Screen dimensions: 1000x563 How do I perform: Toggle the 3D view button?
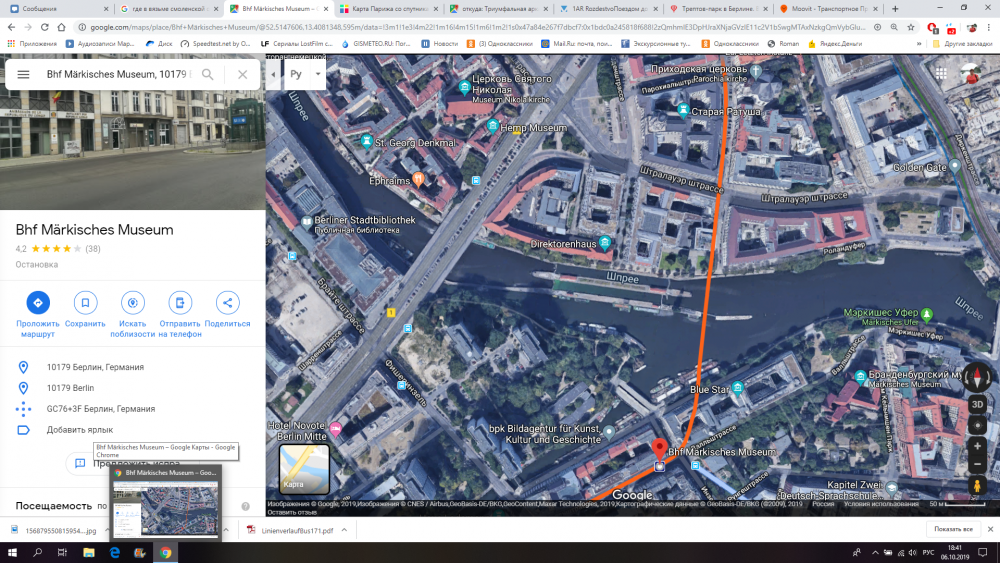click(977, 404)
